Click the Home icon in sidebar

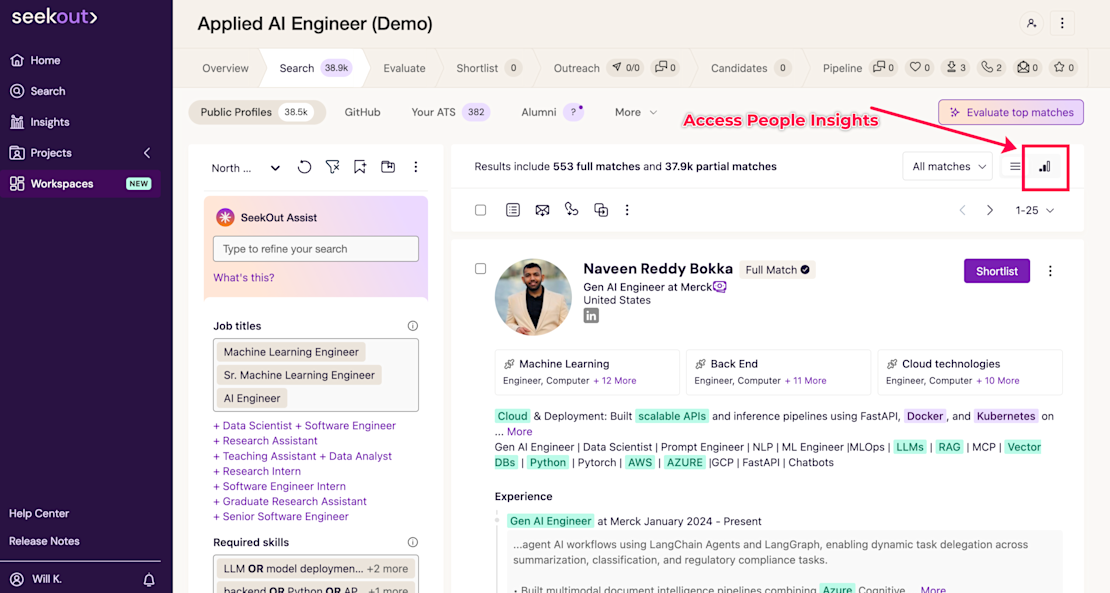(17, 60)
